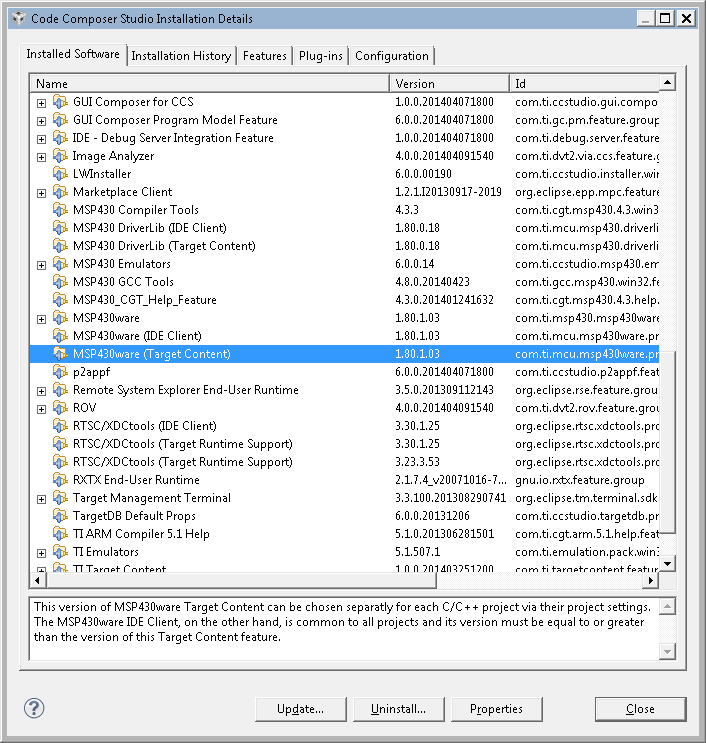Expand the Image Analyzer node
This screenshot has width=706, height=743.
42,157
